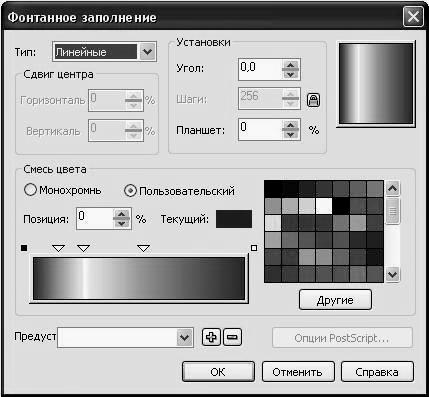Select the black start color square marker
Image resolution: width=429 pixels, height=397 pixels.
click(x=24, y=248)
